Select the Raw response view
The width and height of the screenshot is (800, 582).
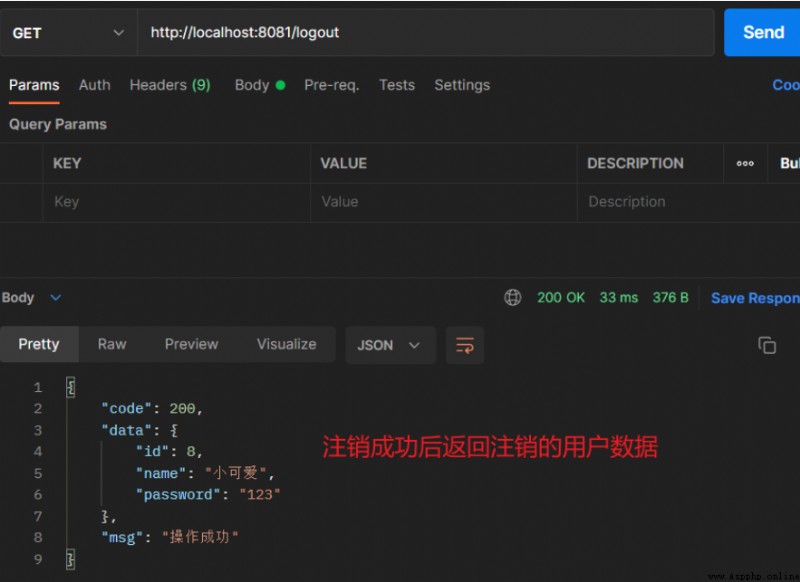[112, 344]
